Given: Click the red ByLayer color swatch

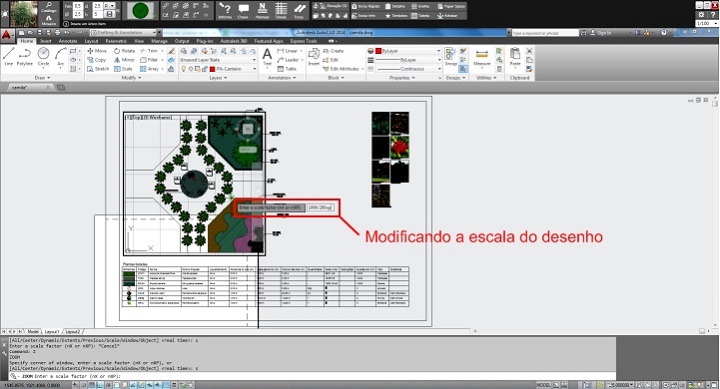Looking at the screenshot, I should click(379, 51).
